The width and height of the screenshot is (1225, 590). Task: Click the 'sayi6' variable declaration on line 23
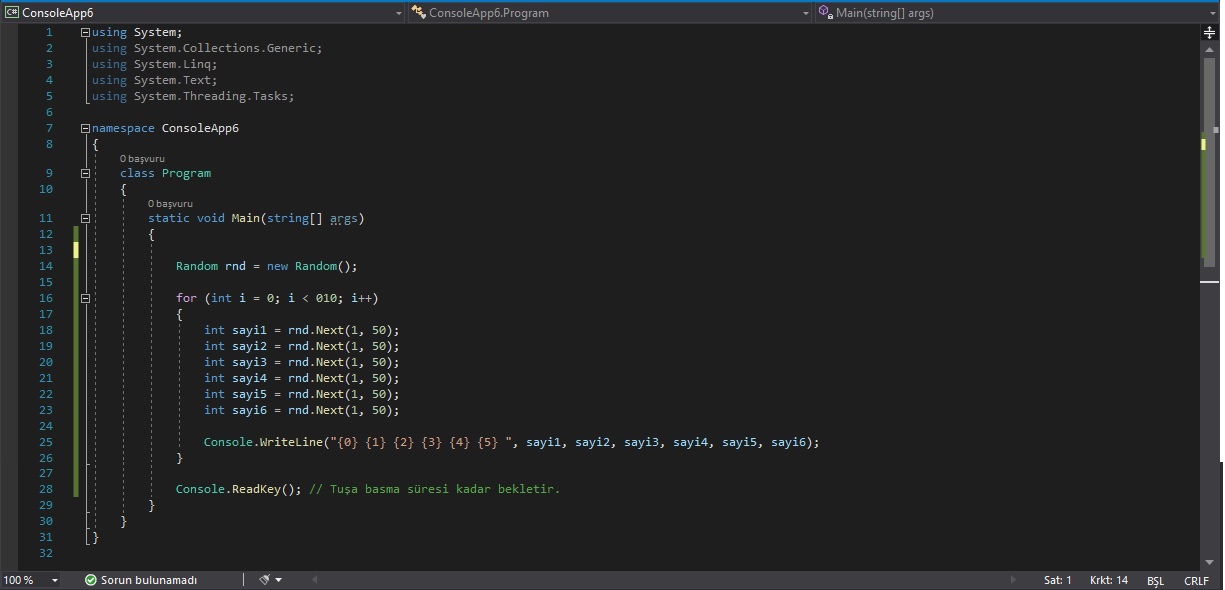249,410
